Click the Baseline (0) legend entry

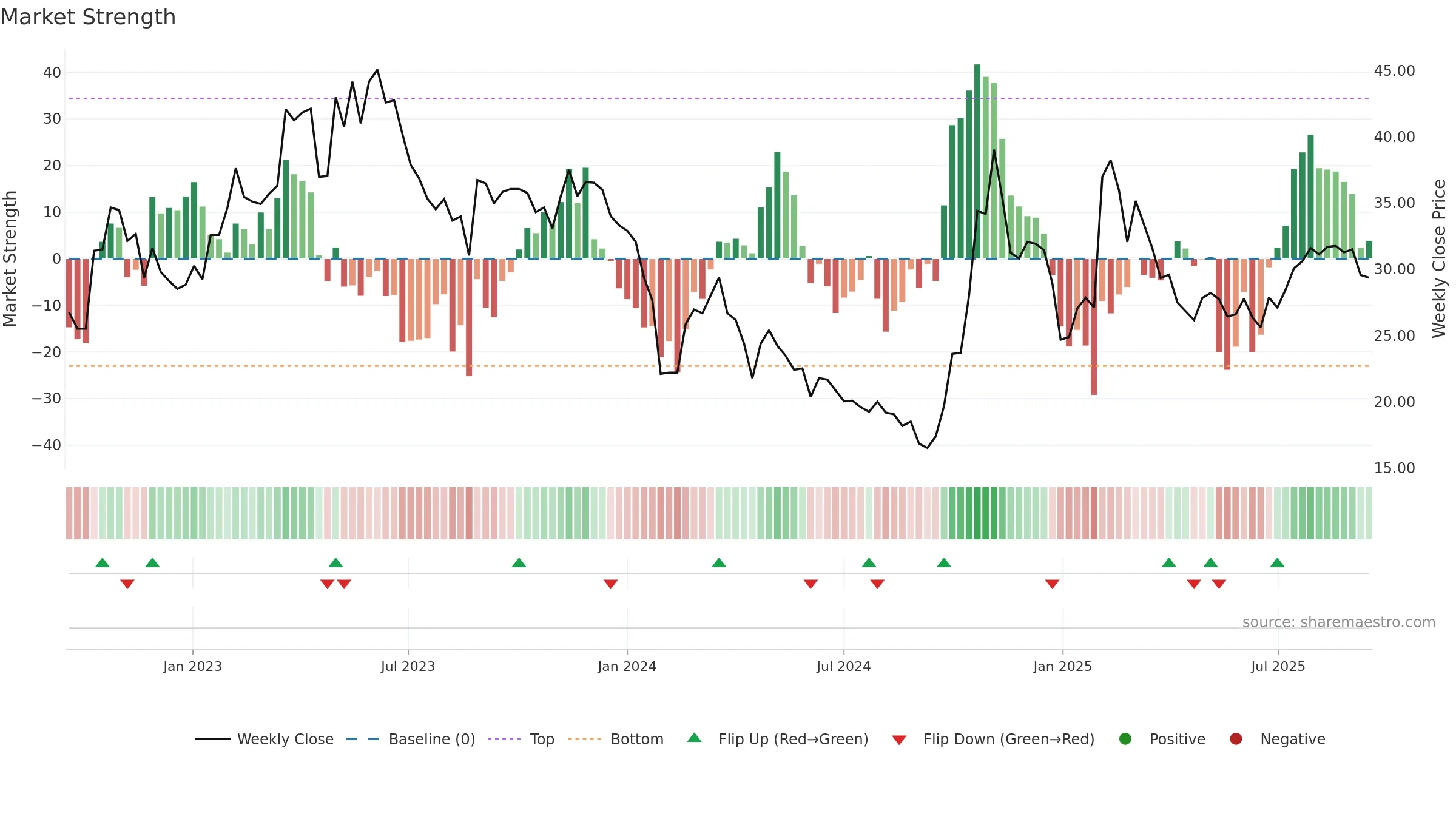[x=411, y=739]
